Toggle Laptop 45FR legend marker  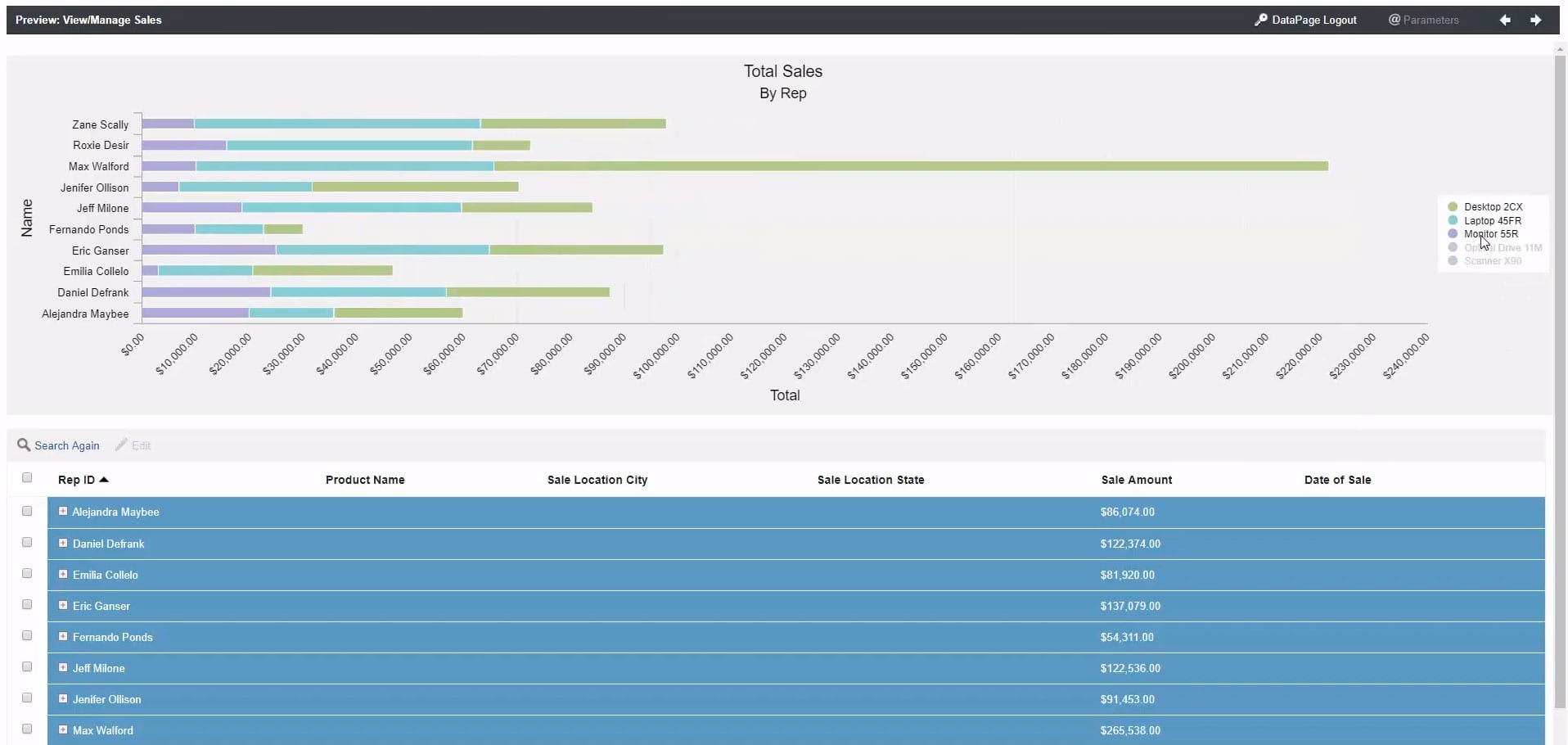1453,221
